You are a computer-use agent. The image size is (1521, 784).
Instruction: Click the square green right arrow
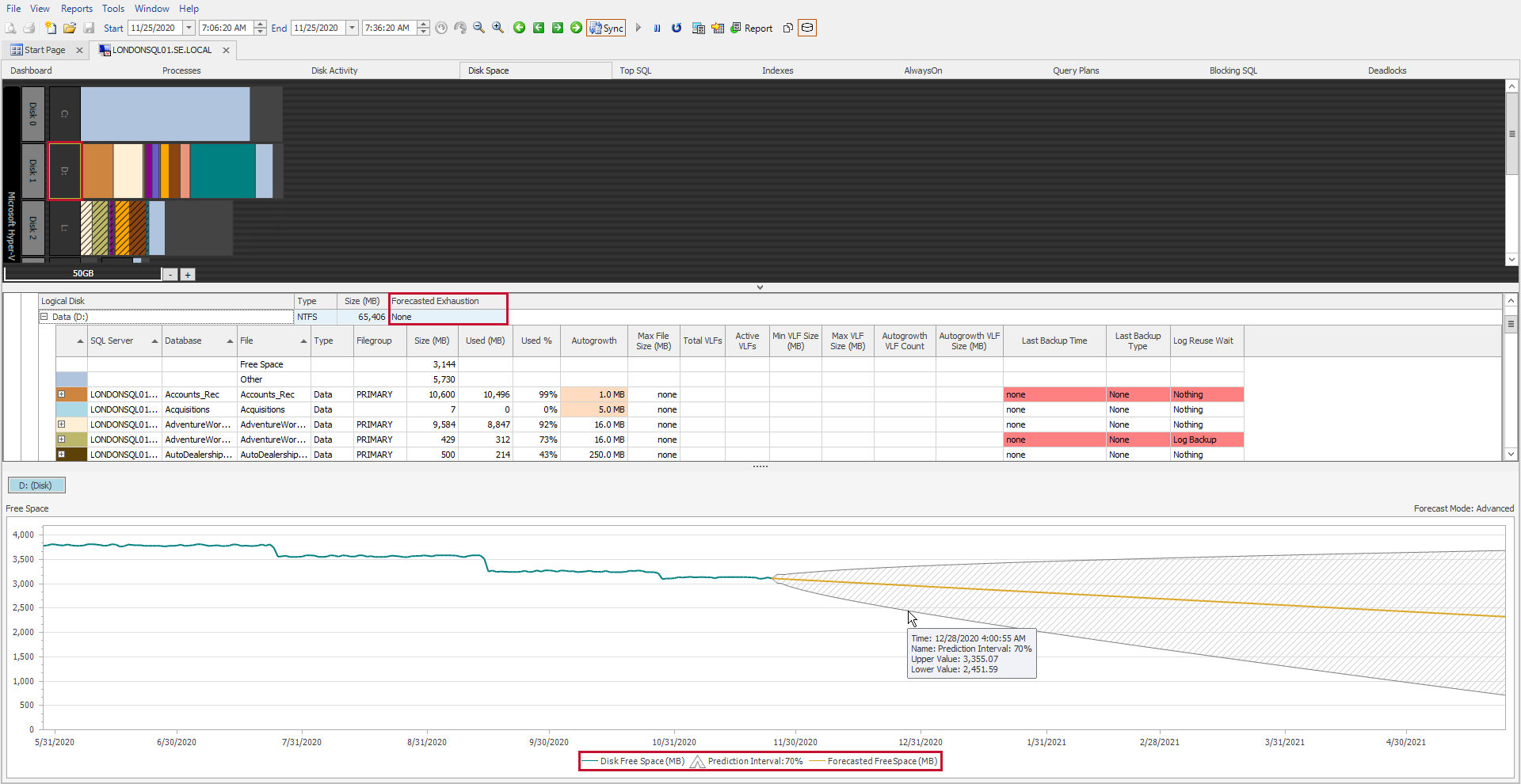pos(558,28)
